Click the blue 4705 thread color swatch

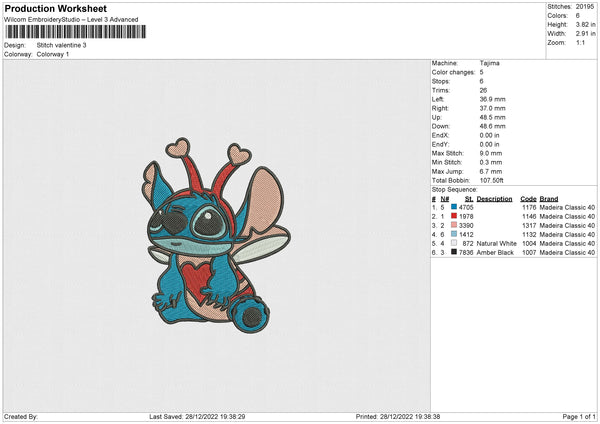(453, 207)
